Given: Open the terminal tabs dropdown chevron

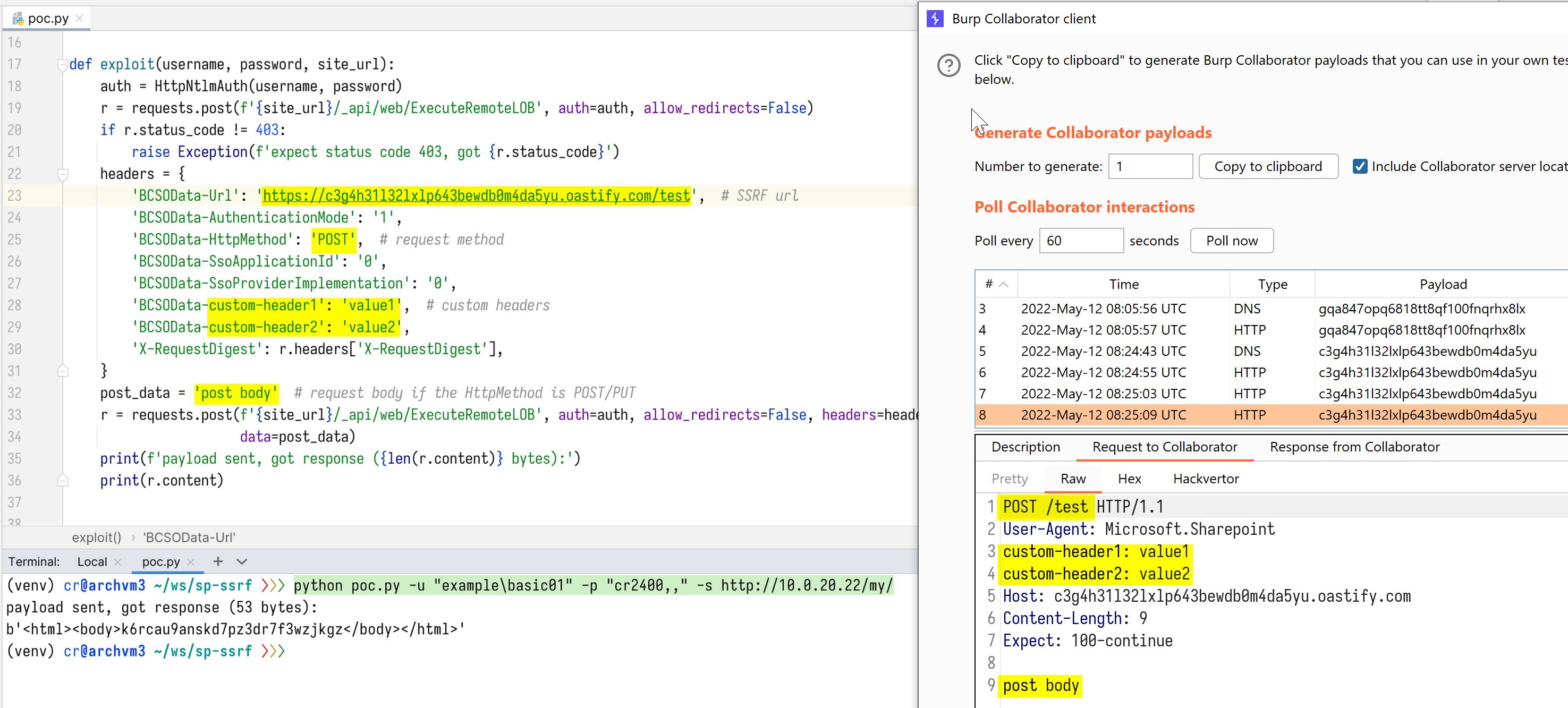Looking at the screenshot, I should point(242,561).
